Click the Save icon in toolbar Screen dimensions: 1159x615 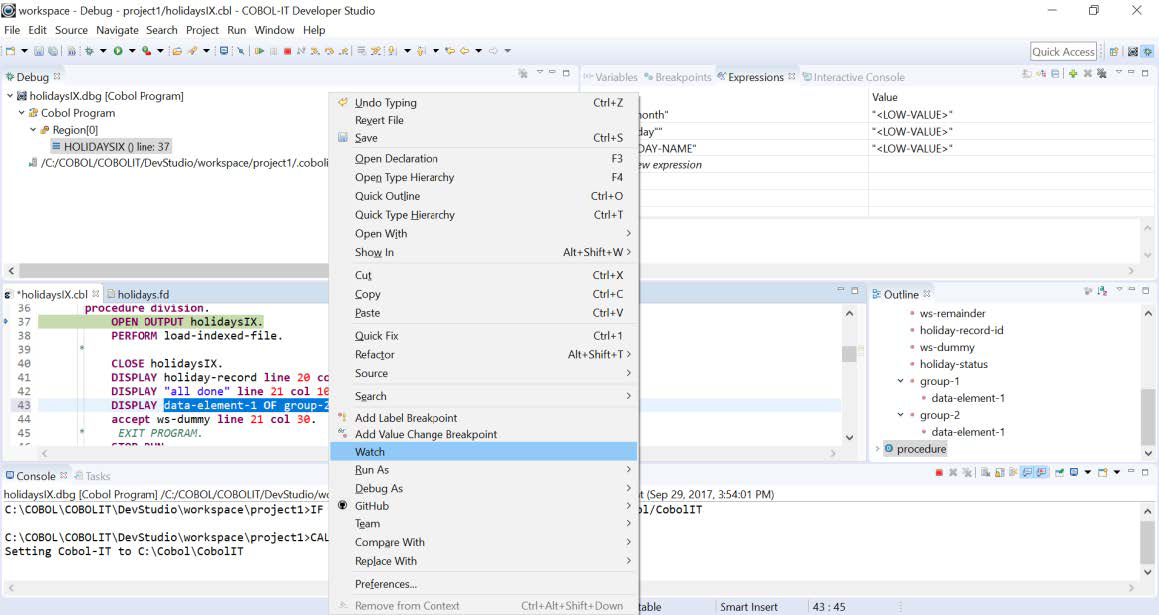pyautogui.click(x=38, y=51)
